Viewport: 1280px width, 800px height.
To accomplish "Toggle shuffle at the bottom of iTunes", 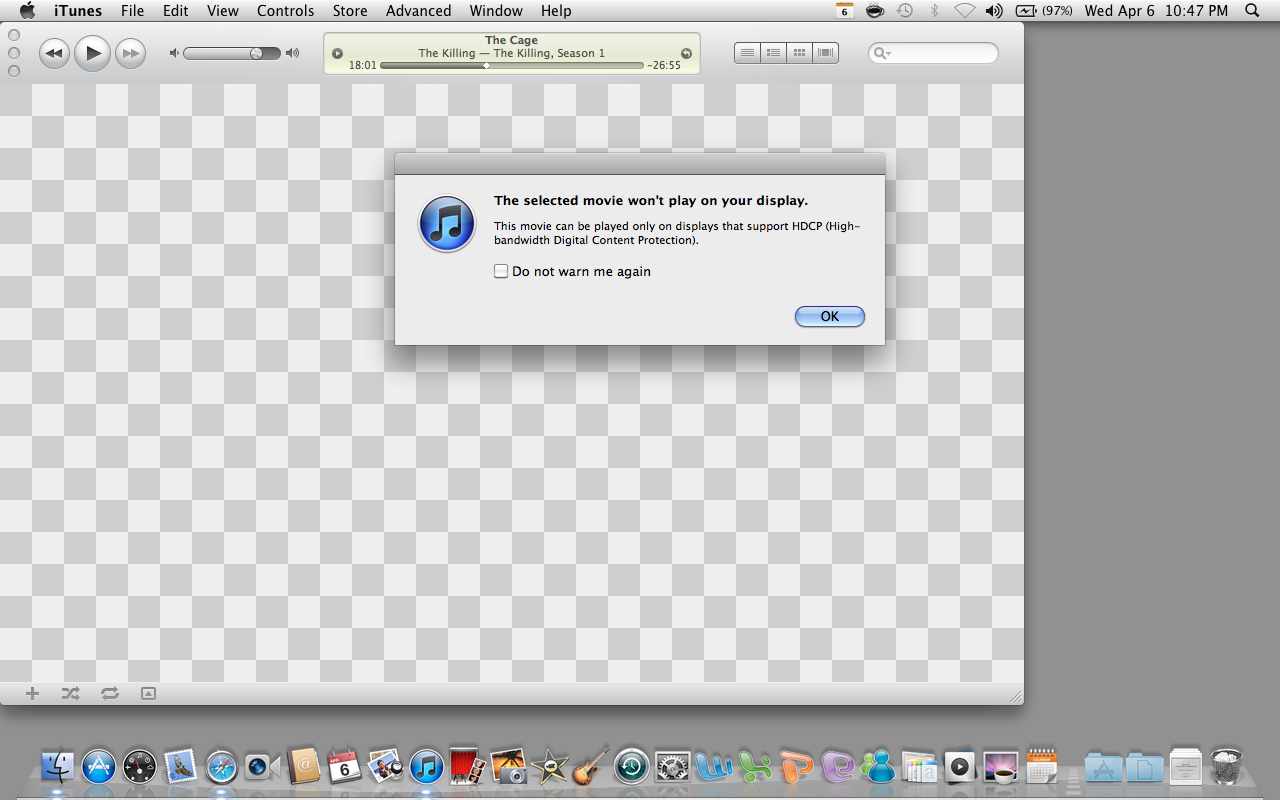I will point(70,693).
